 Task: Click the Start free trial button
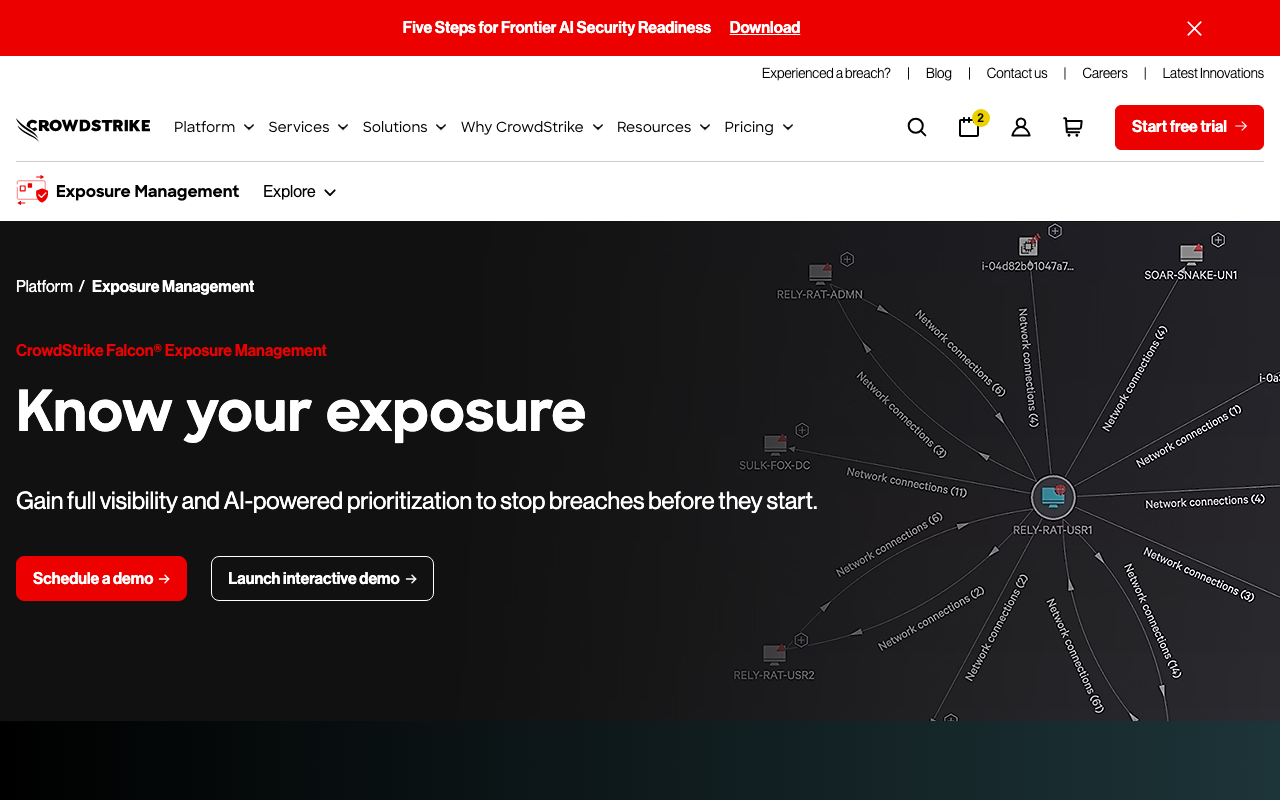[x=1189, y=127]
